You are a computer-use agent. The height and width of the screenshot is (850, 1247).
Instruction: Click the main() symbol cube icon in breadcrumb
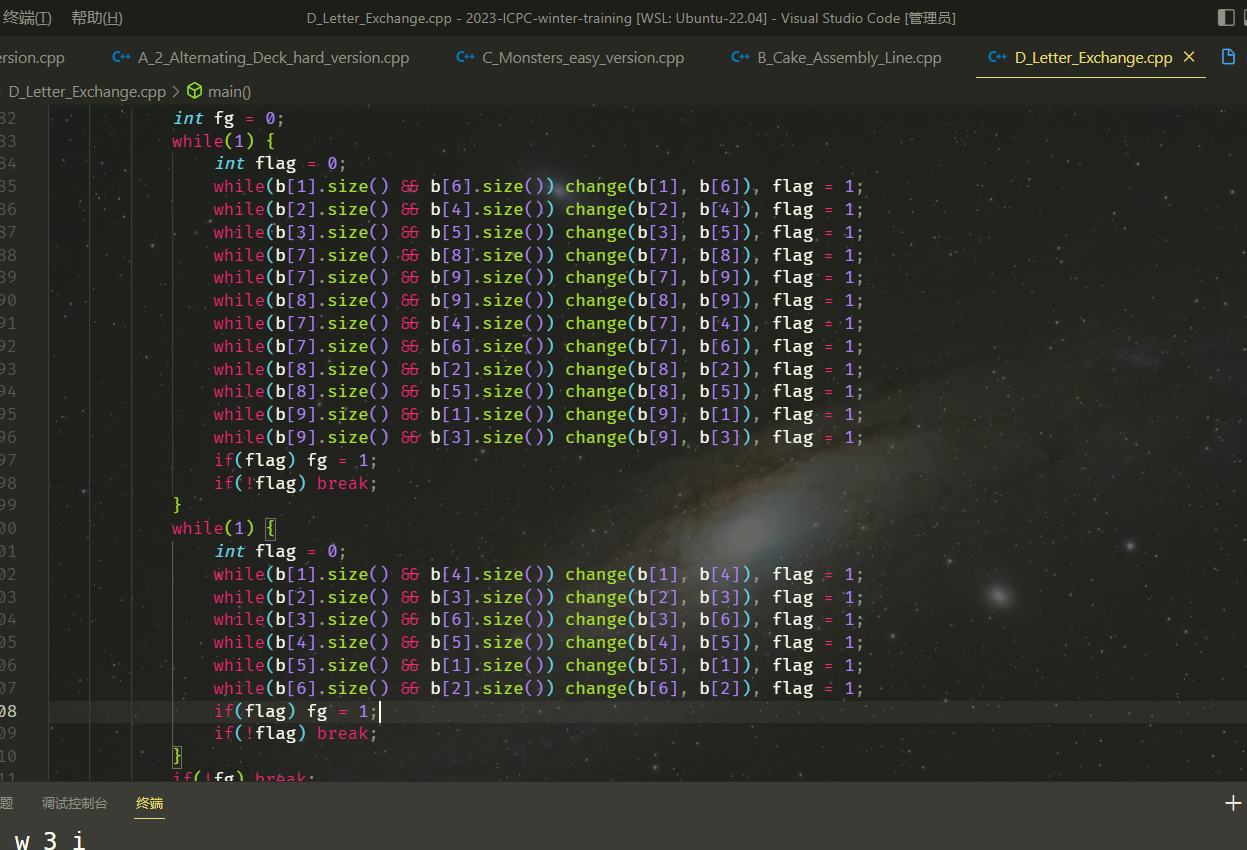(194, 91)
